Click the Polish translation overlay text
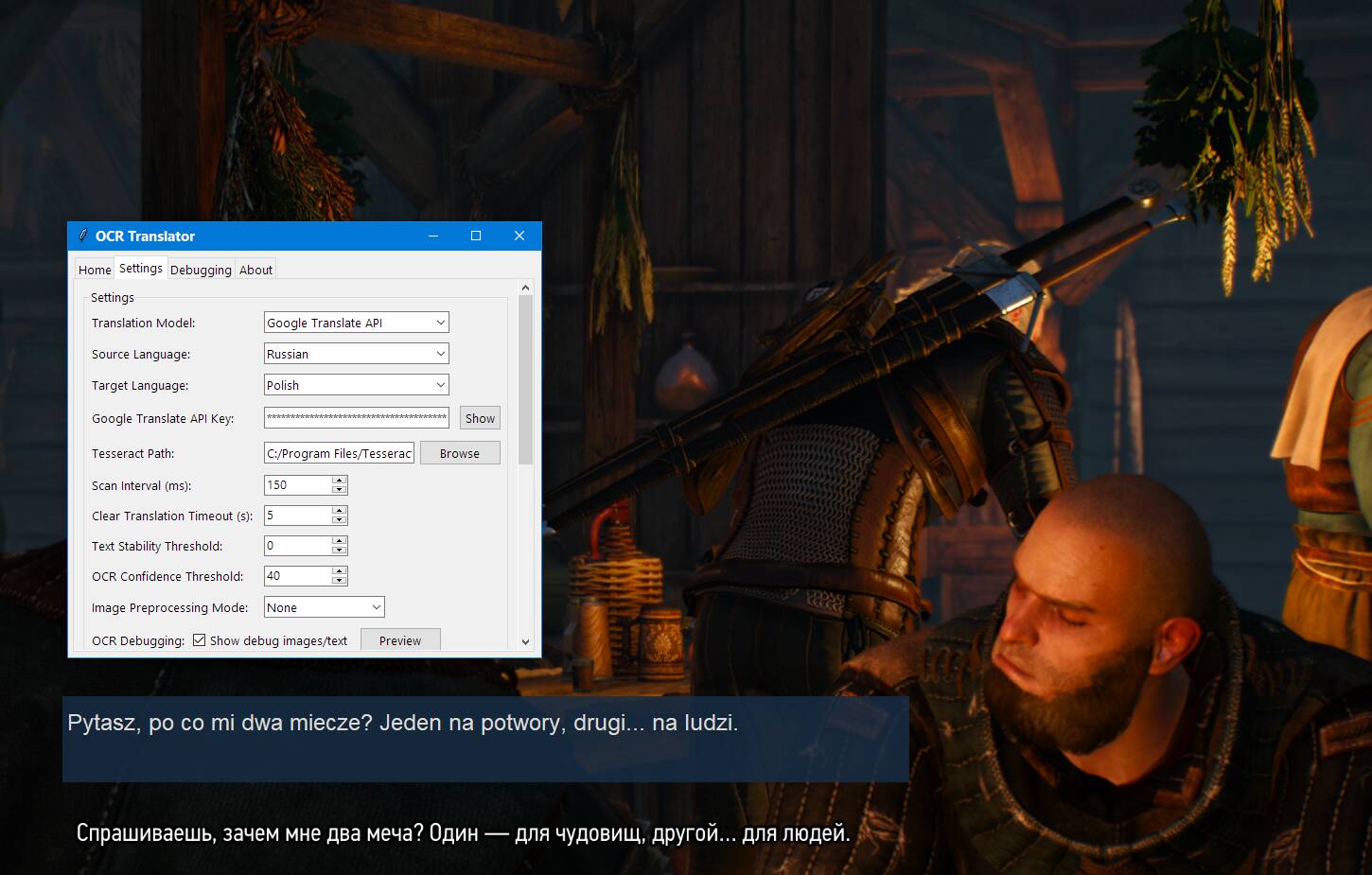This screenshot has height=875, width=1372. click(x=403, y=723)
